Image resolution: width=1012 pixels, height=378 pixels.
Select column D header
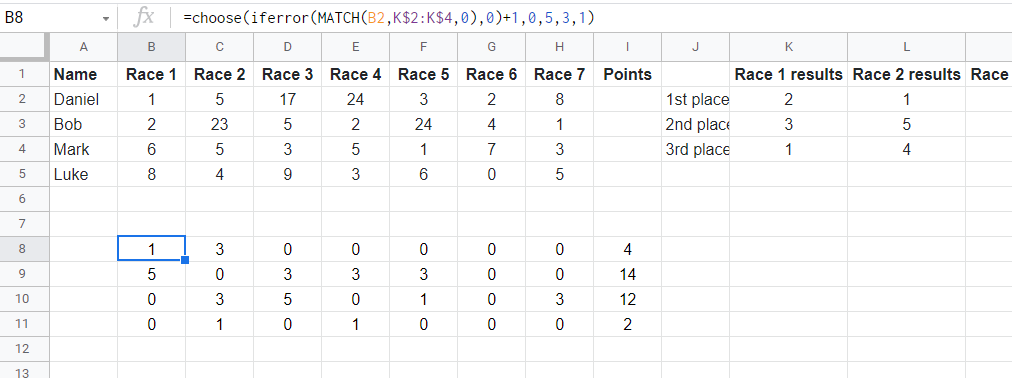point(287,46)
